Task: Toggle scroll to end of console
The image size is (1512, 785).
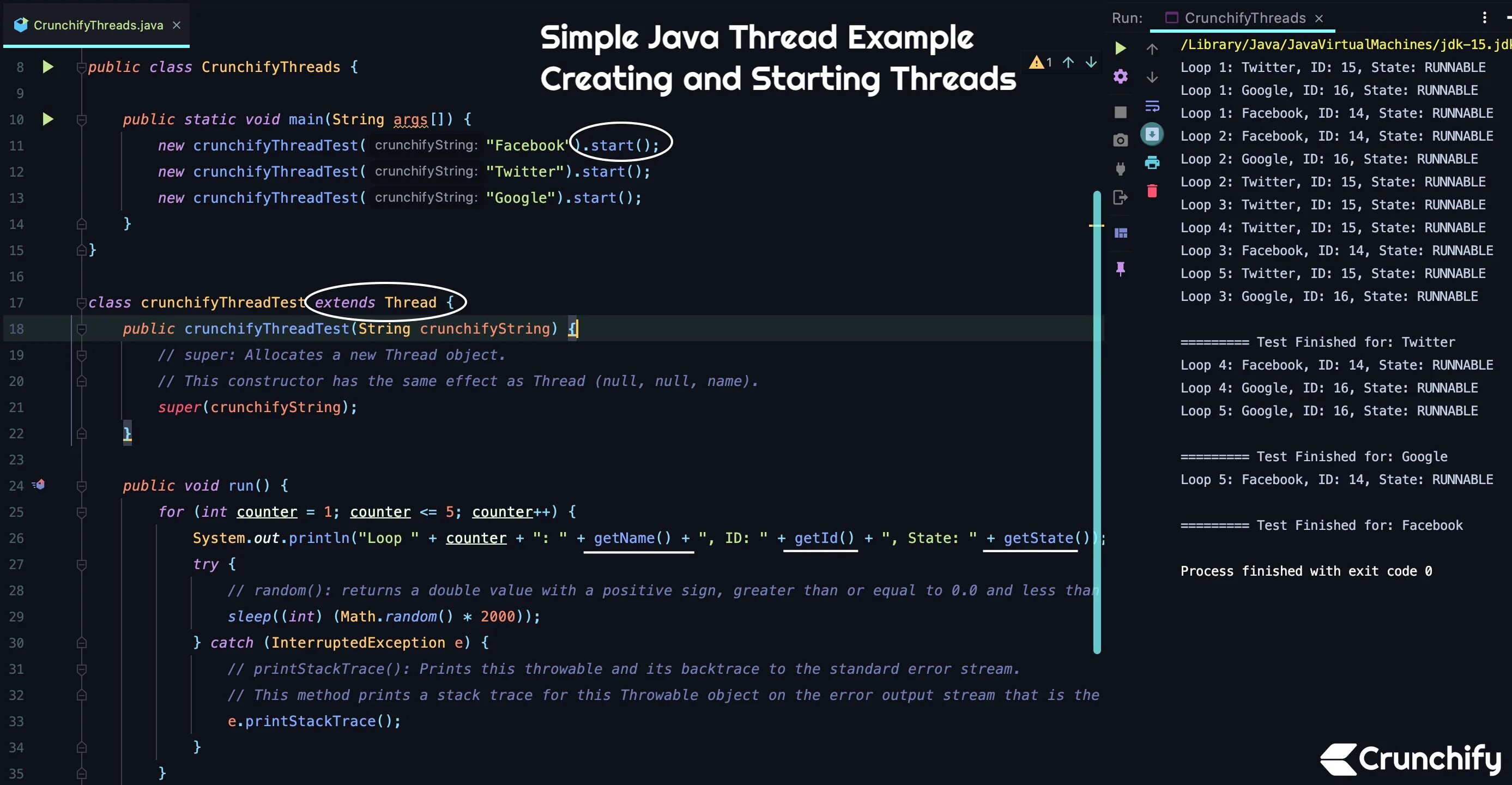Action: tap(1152, 135)
